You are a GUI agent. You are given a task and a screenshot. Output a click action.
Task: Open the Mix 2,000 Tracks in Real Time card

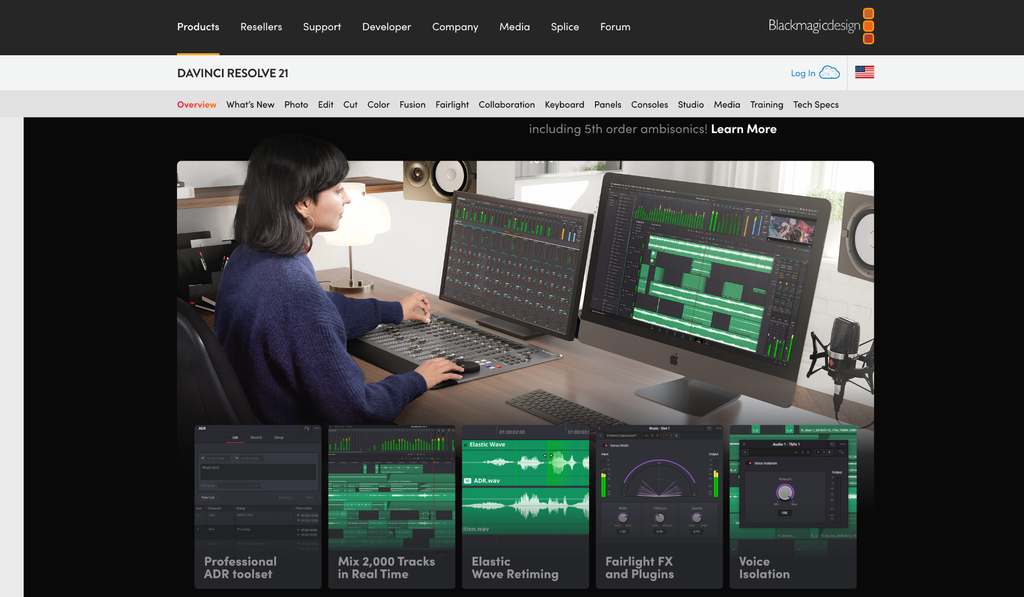pos(392,507)
